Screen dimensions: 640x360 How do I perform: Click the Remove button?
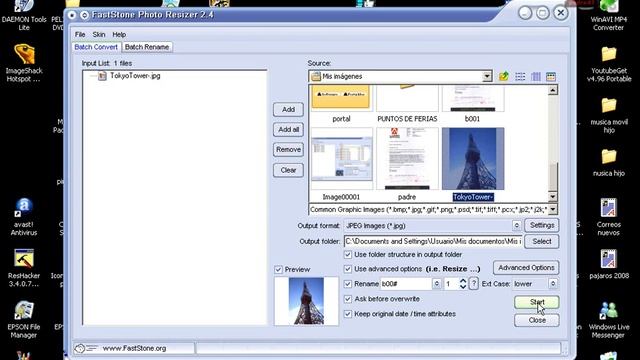288,149
